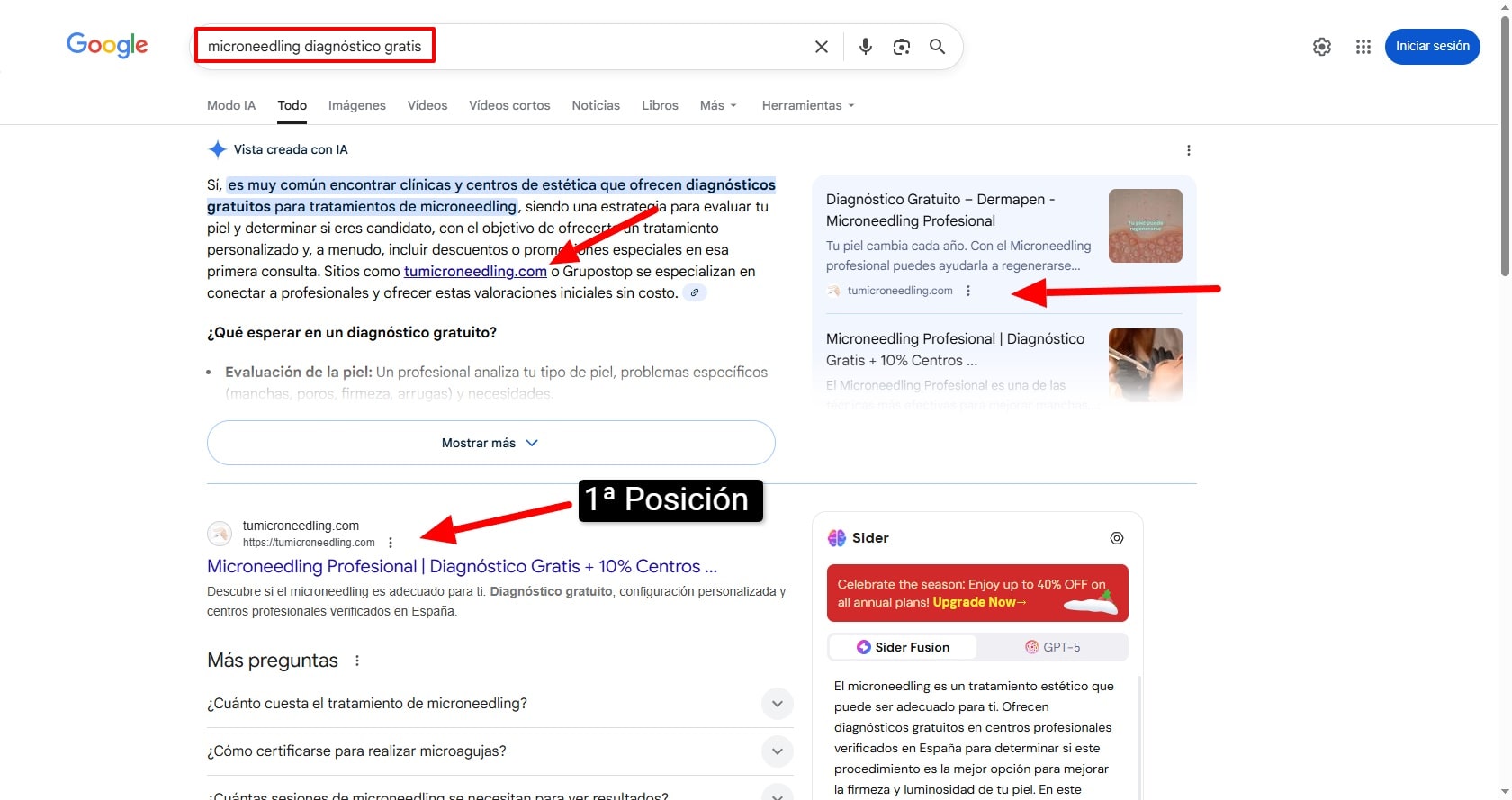1512x800 pixels.
Task: Open Sider panel settings icon
Action: pyautogui.click(x=1116, y=538)
